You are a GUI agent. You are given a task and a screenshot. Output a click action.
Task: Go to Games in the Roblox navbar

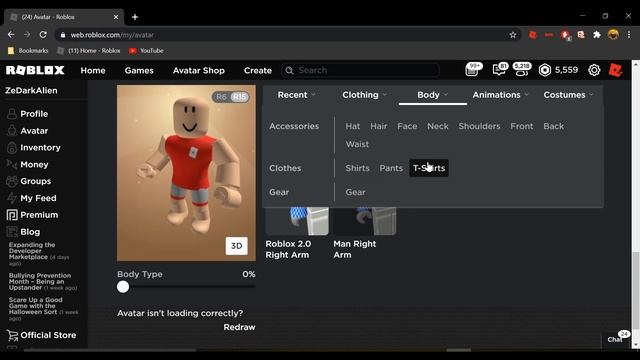(x=139, y=70)
